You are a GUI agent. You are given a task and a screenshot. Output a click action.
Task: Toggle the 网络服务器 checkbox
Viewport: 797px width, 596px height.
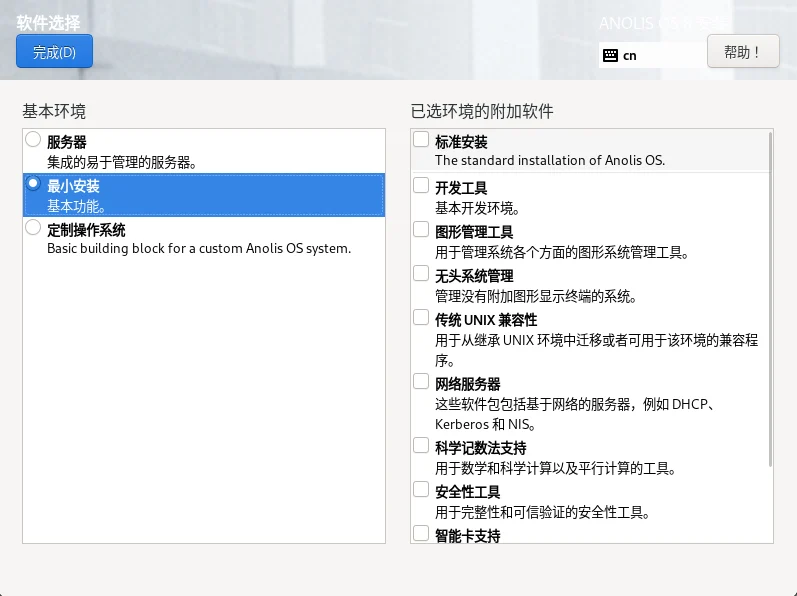click(421, 382)
